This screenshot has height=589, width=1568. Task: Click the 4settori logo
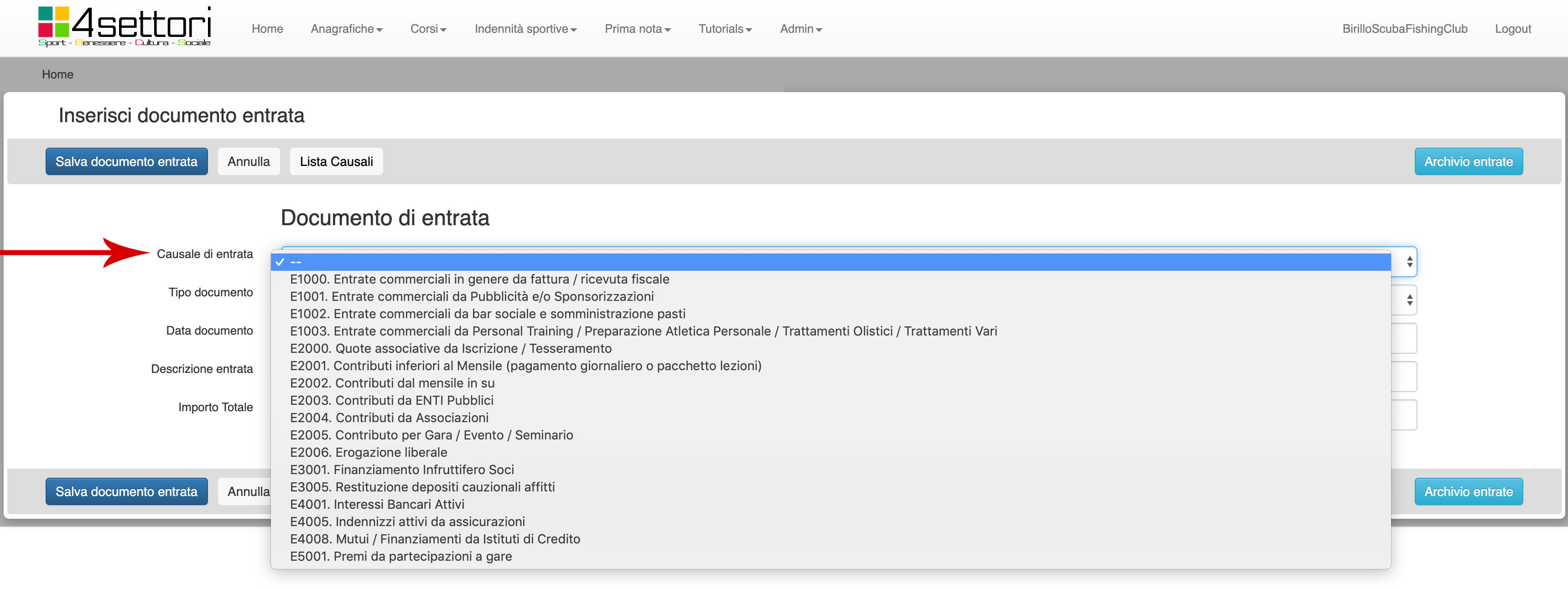124,27
